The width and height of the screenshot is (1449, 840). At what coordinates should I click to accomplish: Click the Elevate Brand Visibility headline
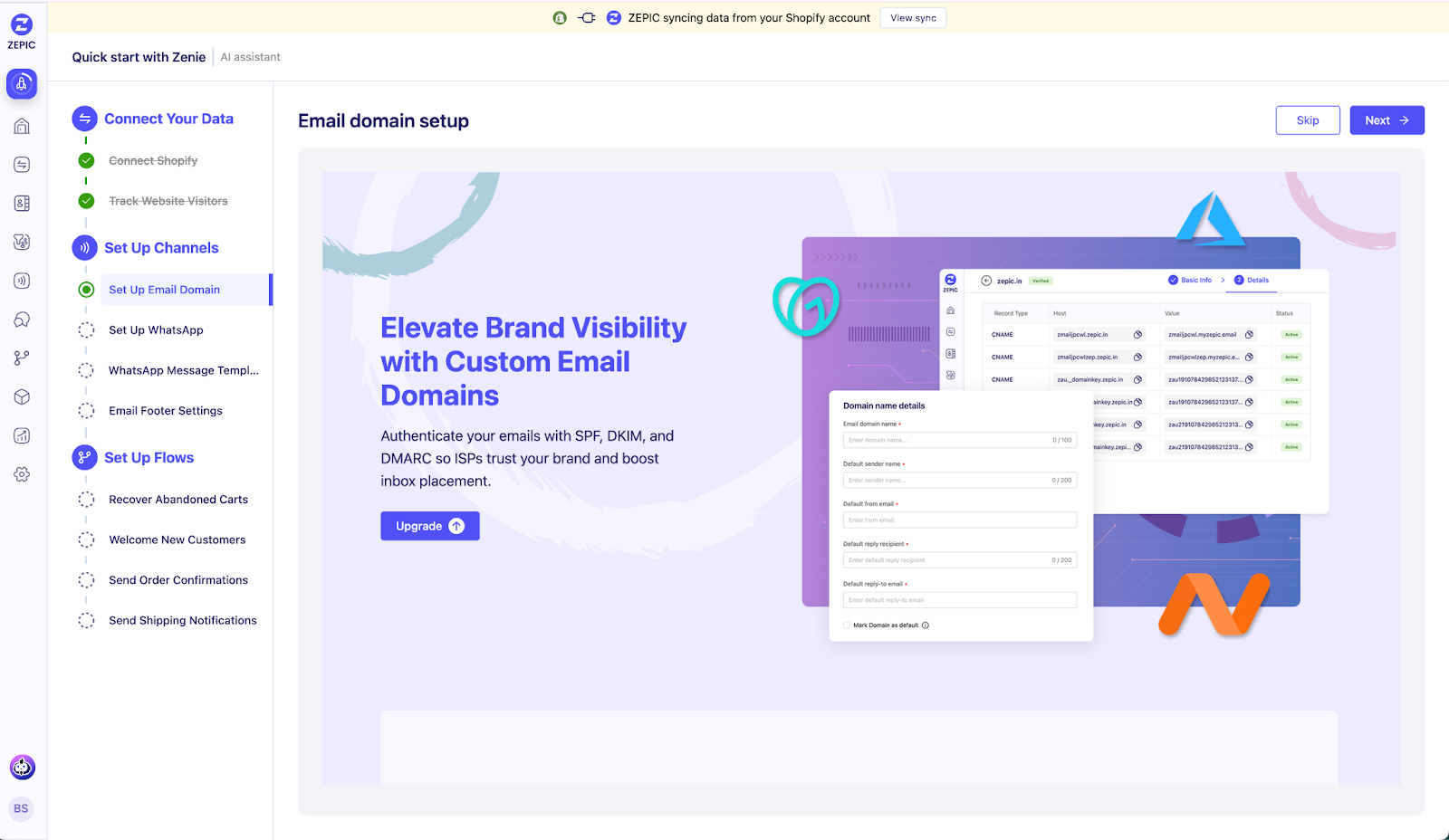(533, 362)
